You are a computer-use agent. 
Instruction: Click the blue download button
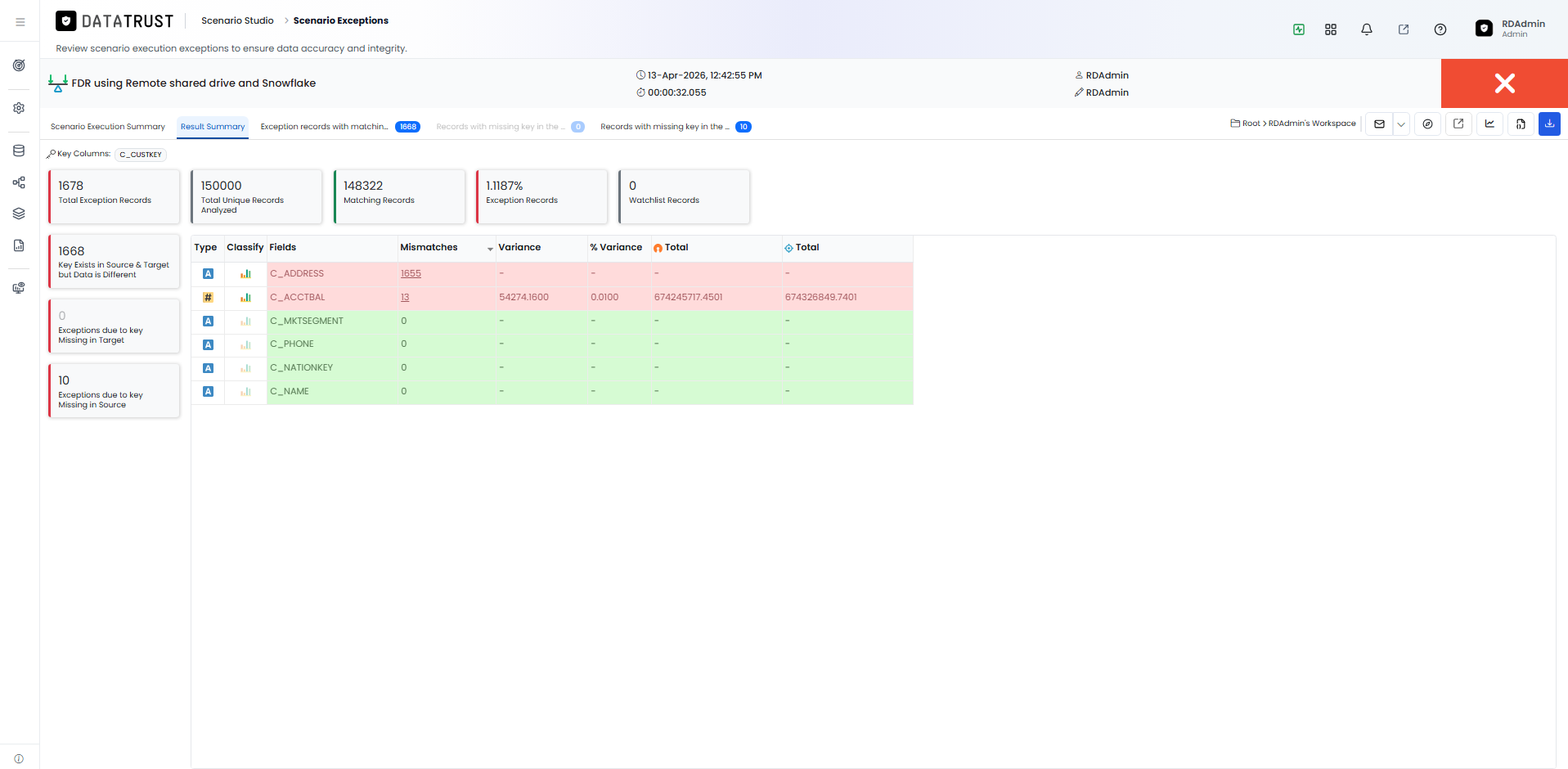click(x=1549, y=124)
